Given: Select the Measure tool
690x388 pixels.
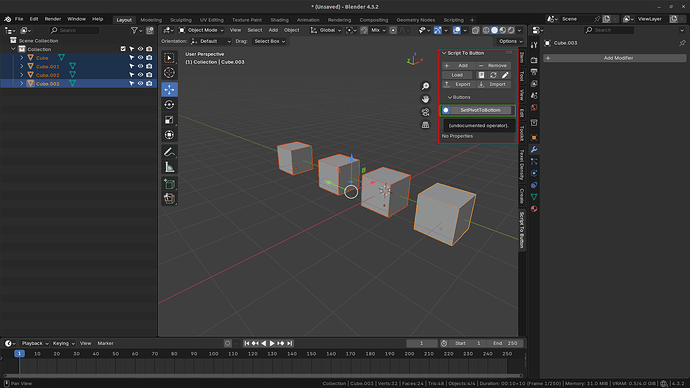Looking at the screenshot, I should 169,167.
